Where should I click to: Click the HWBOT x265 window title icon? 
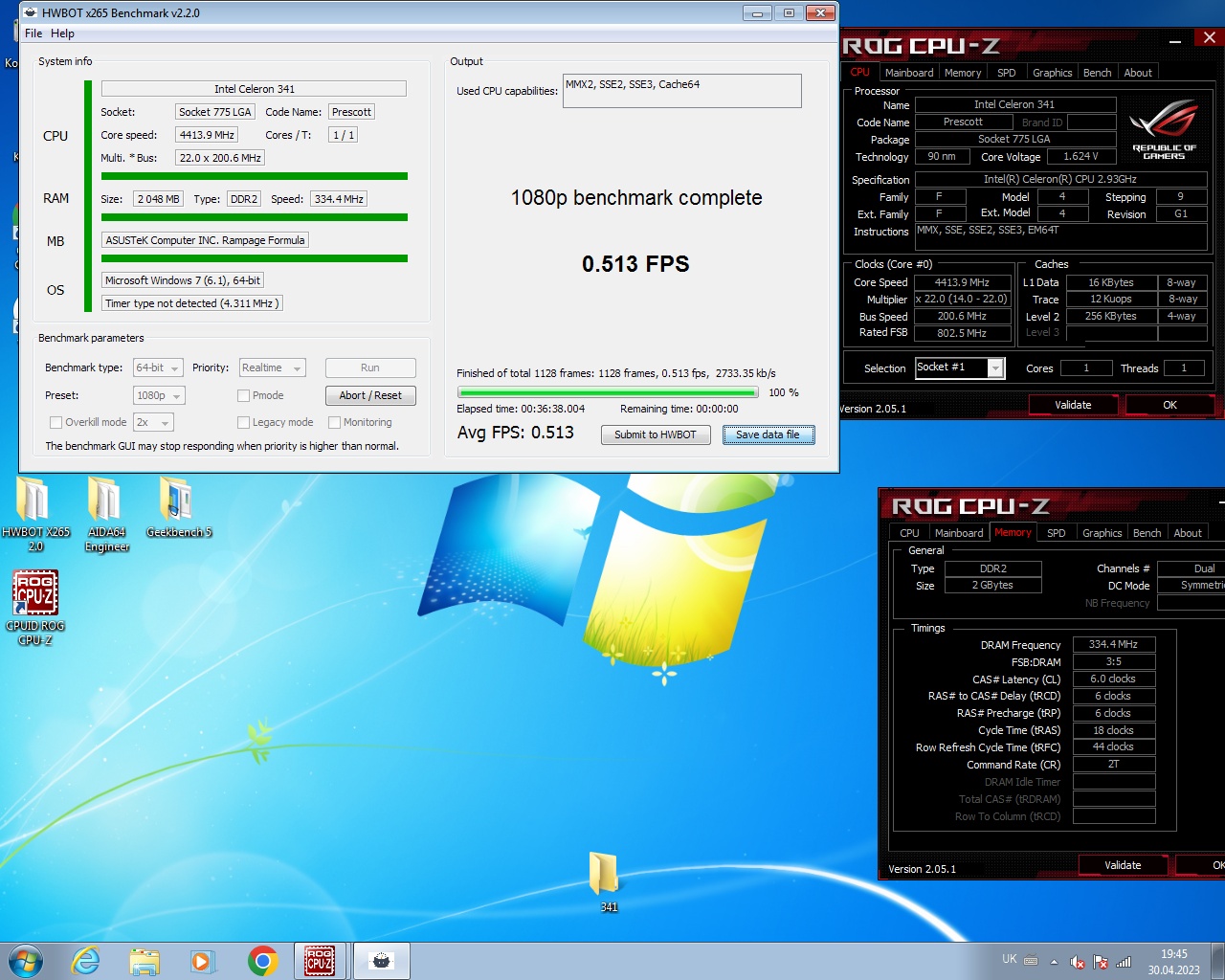click(31, 13)
